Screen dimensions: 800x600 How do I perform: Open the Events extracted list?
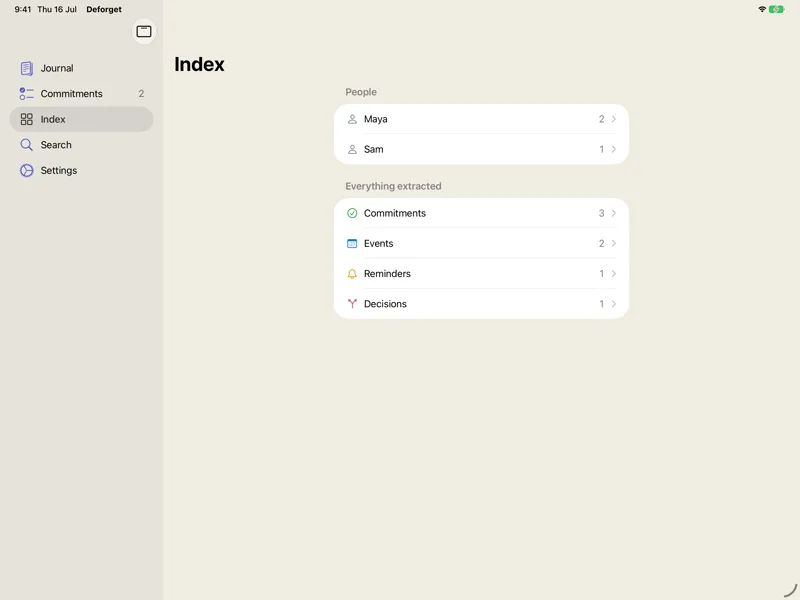pos(481,243)
